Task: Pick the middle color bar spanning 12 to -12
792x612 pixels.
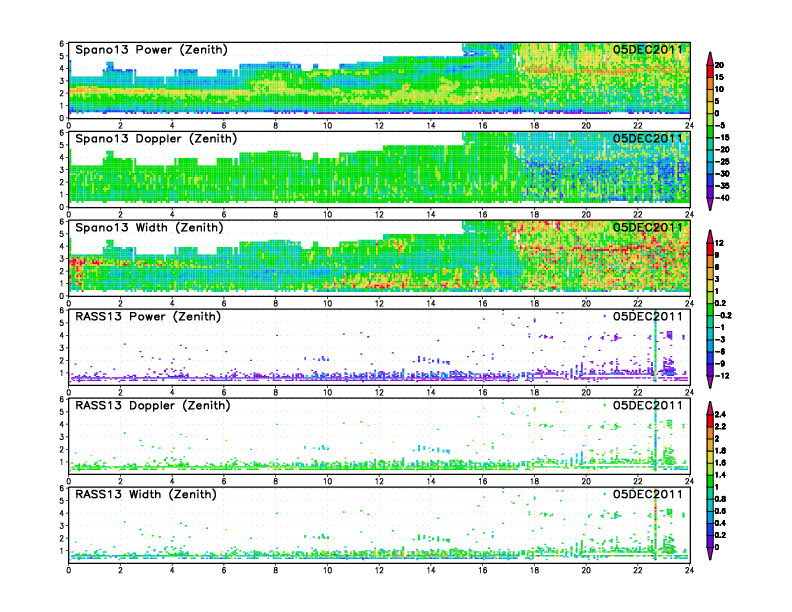Action: [x=710, y=309]
